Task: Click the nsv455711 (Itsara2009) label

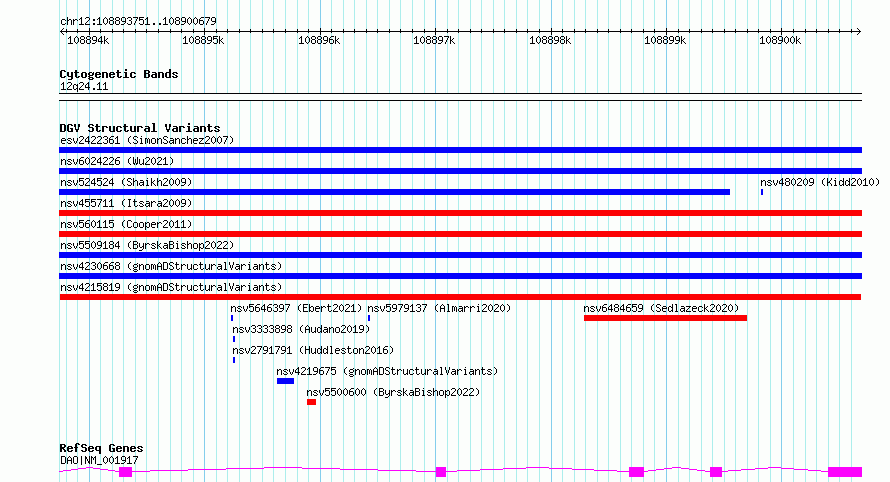Action: (x=126, y=203)
